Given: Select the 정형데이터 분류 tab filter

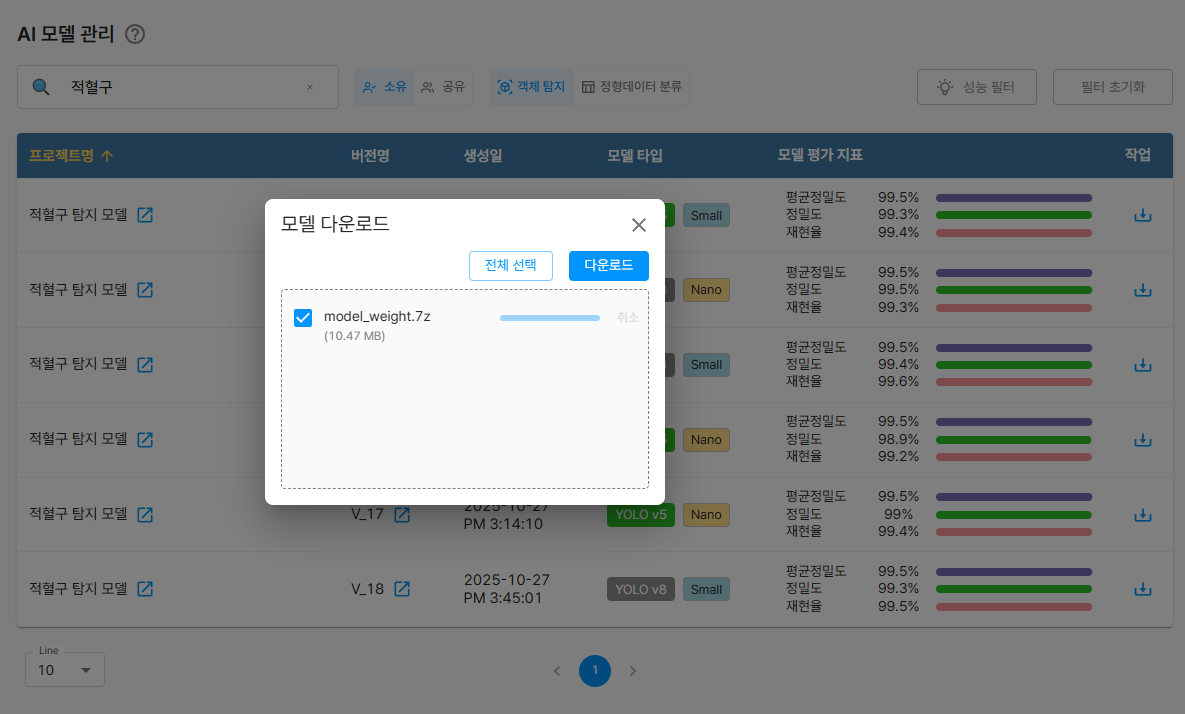Looking at the screenshot, I should (632, 87).
